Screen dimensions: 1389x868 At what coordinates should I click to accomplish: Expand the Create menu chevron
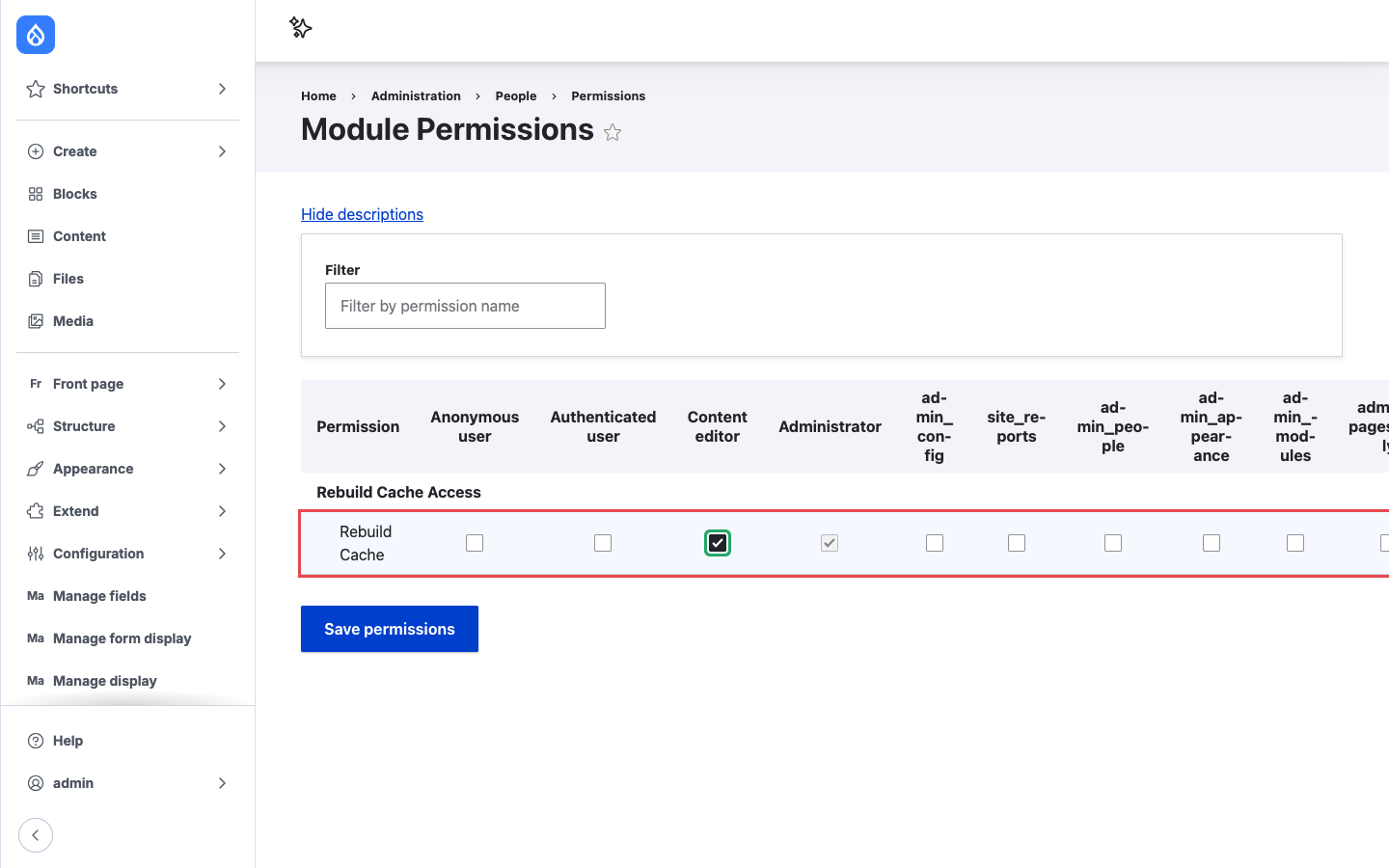[222, 151]
